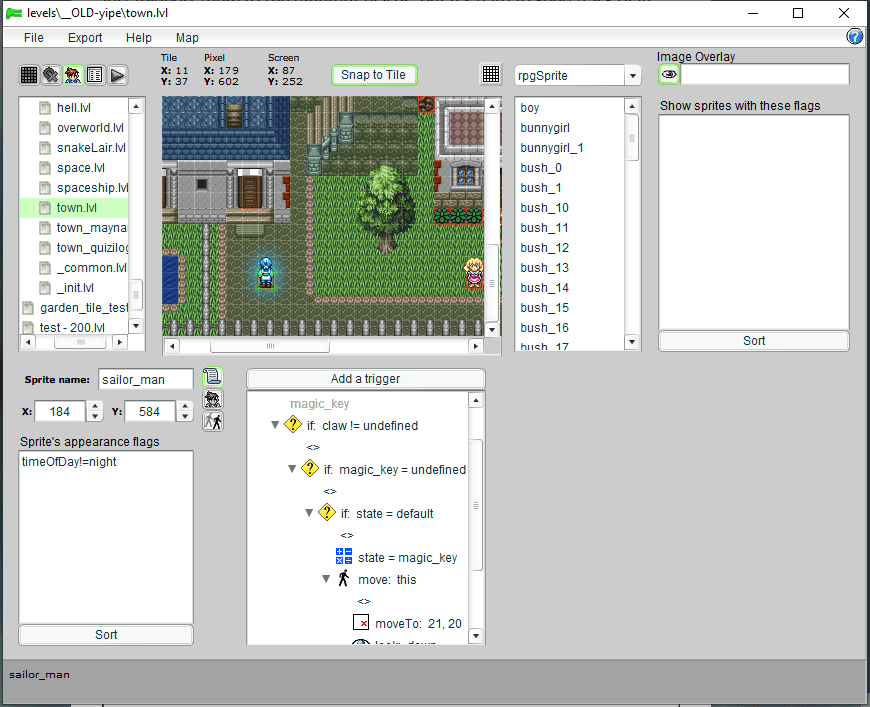Click the script scroll icon beside sprite name
870x707 pixels.
tap(212, 377)
